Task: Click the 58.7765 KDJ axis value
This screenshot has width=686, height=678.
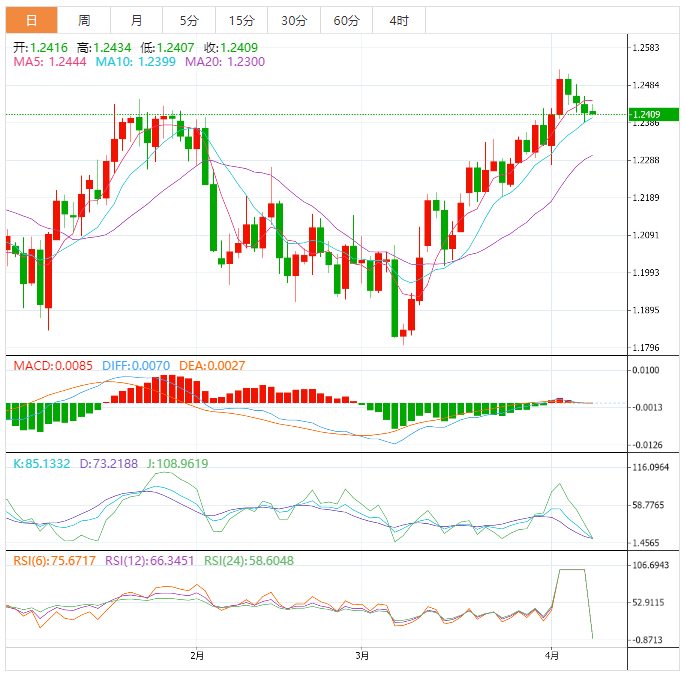Action: [x=648, y=505]
